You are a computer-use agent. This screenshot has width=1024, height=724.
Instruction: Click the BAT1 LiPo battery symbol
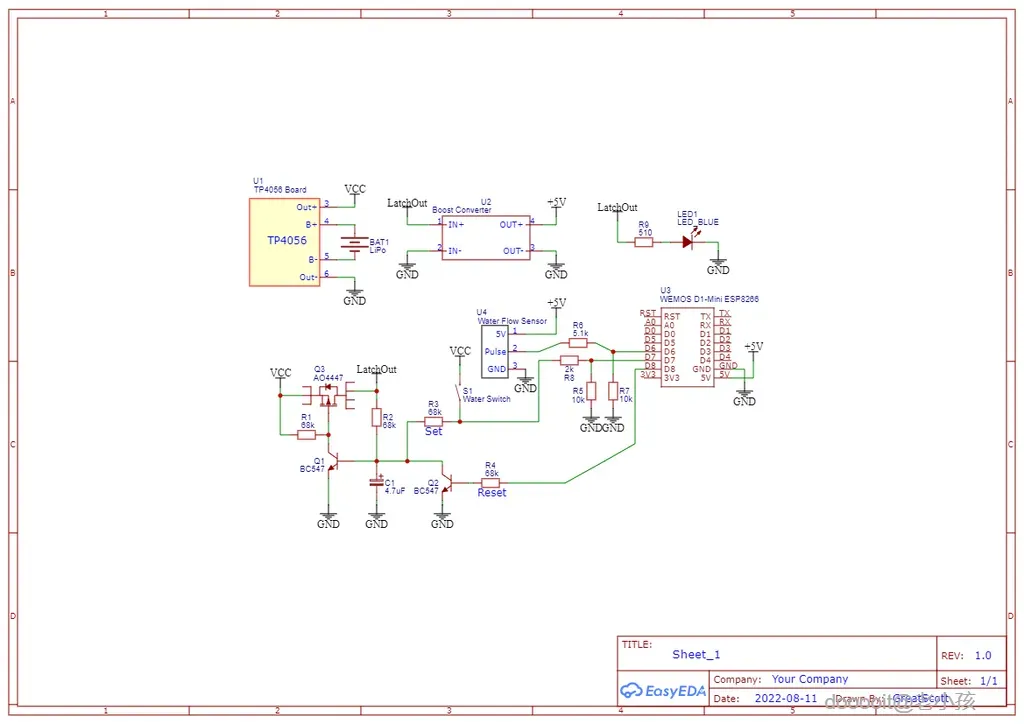point(355,245)
